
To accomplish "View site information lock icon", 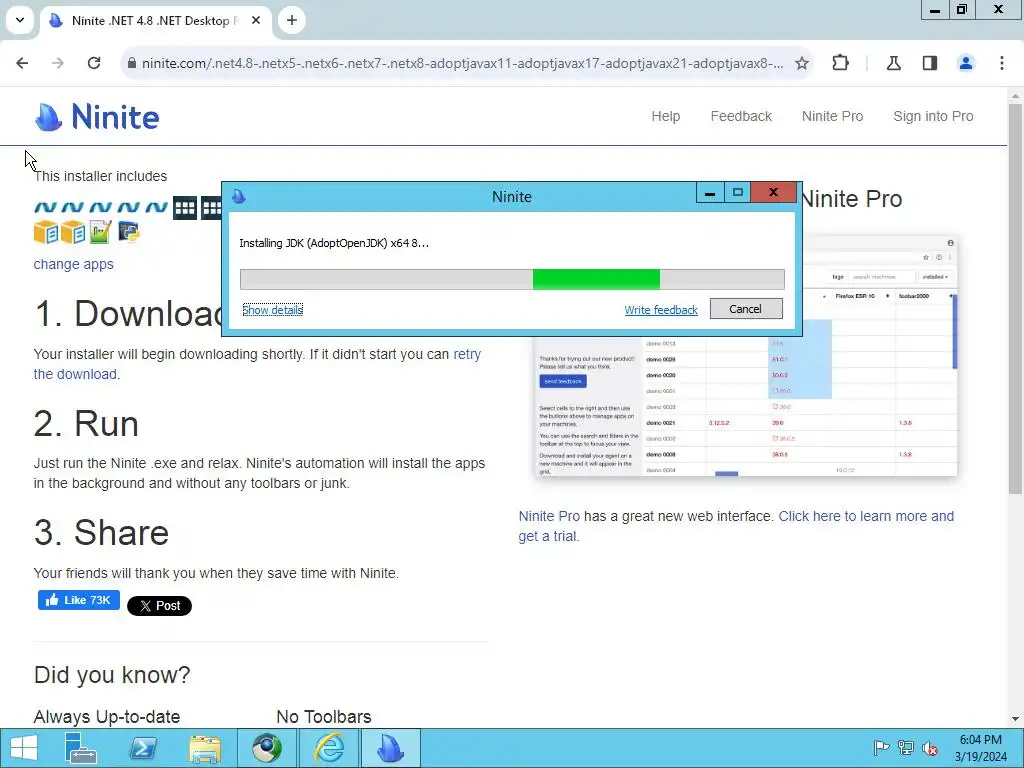I will 131,63.
